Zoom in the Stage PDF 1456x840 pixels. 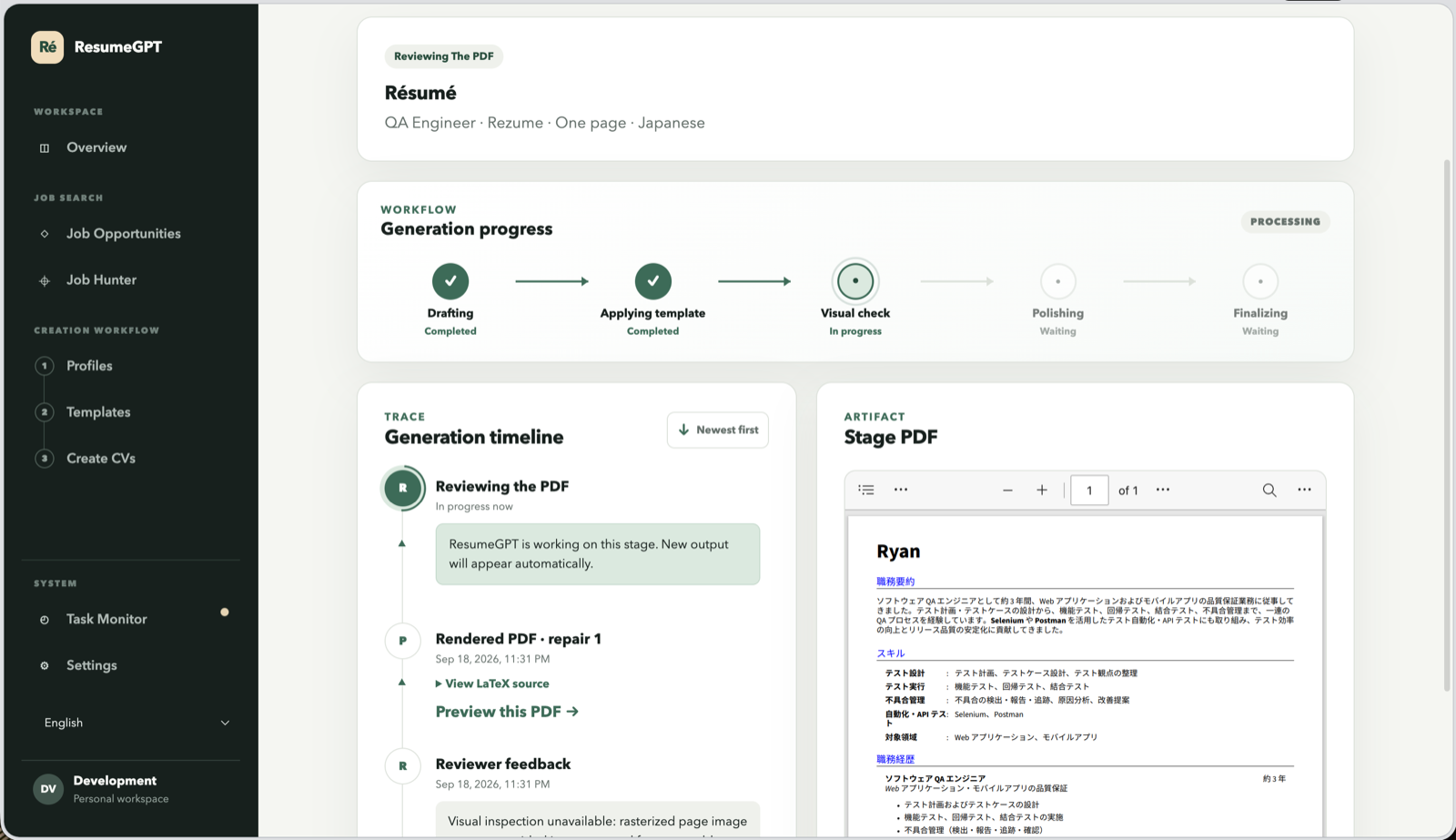click(x=1042, y=490)
